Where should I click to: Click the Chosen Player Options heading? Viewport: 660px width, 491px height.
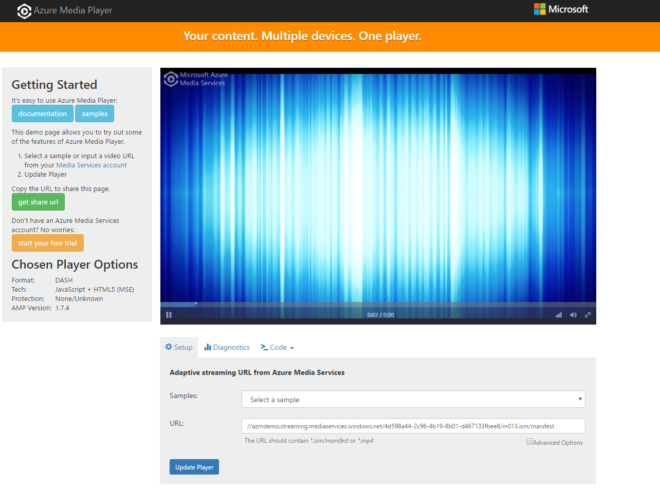click(75, 264)
